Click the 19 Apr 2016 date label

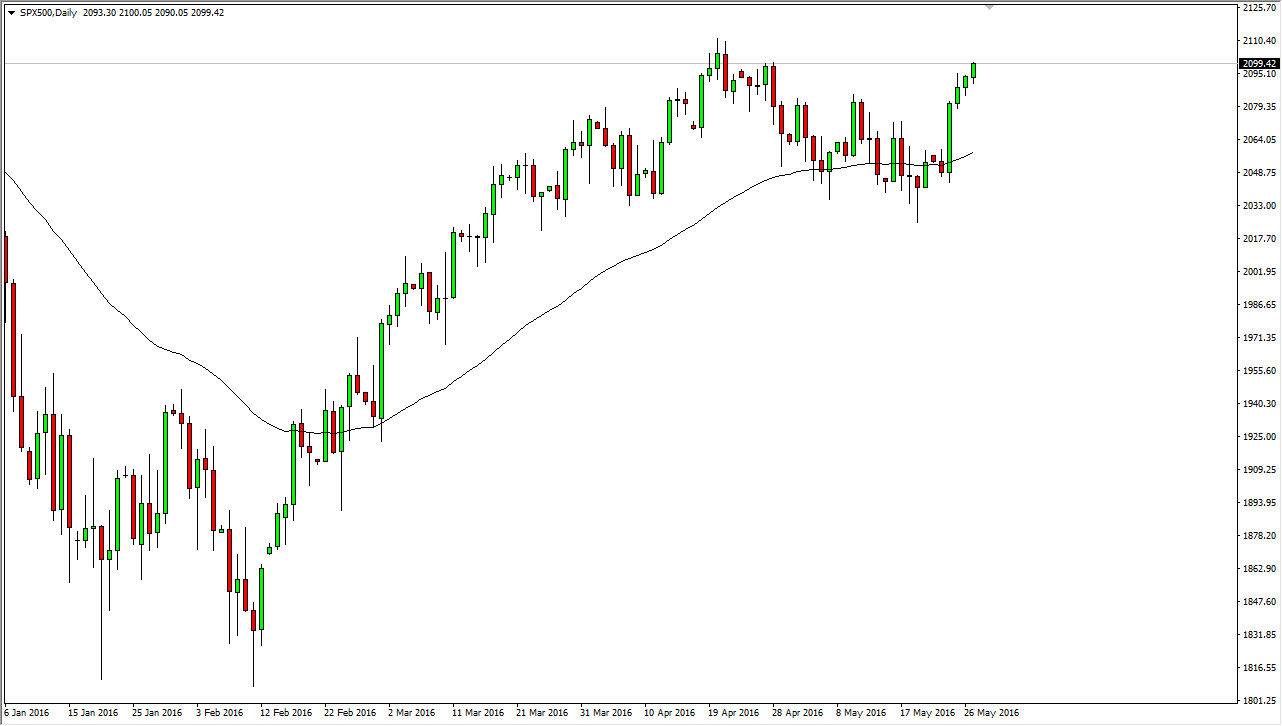point(734,713)
